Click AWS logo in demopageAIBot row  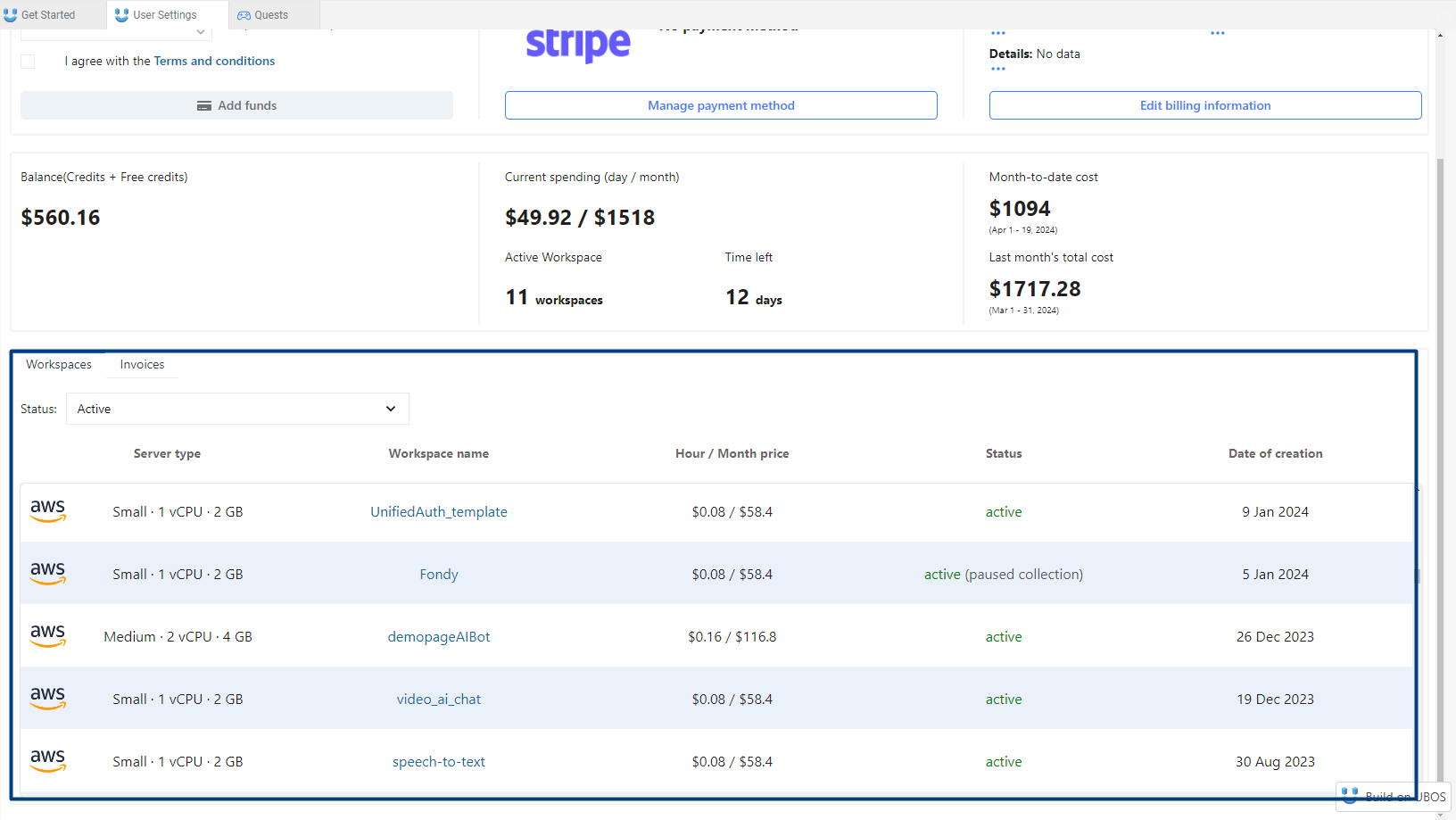point(48,635)
